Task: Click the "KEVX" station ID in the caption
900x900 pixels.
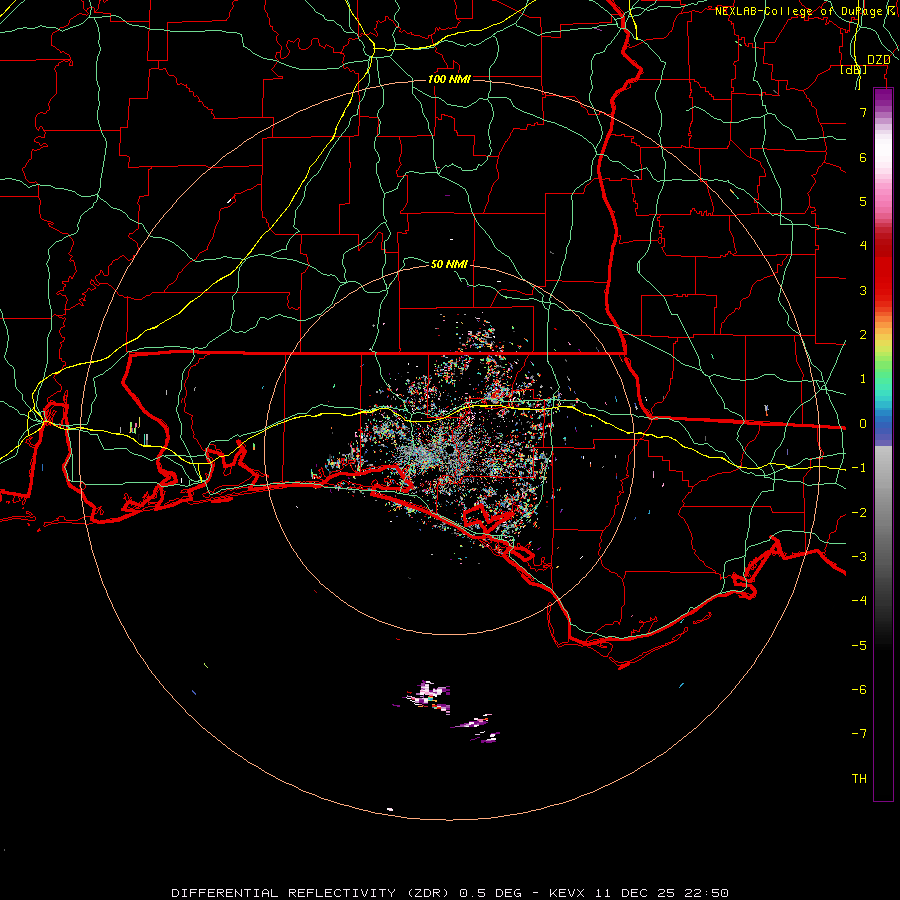Action: [567, 893]
